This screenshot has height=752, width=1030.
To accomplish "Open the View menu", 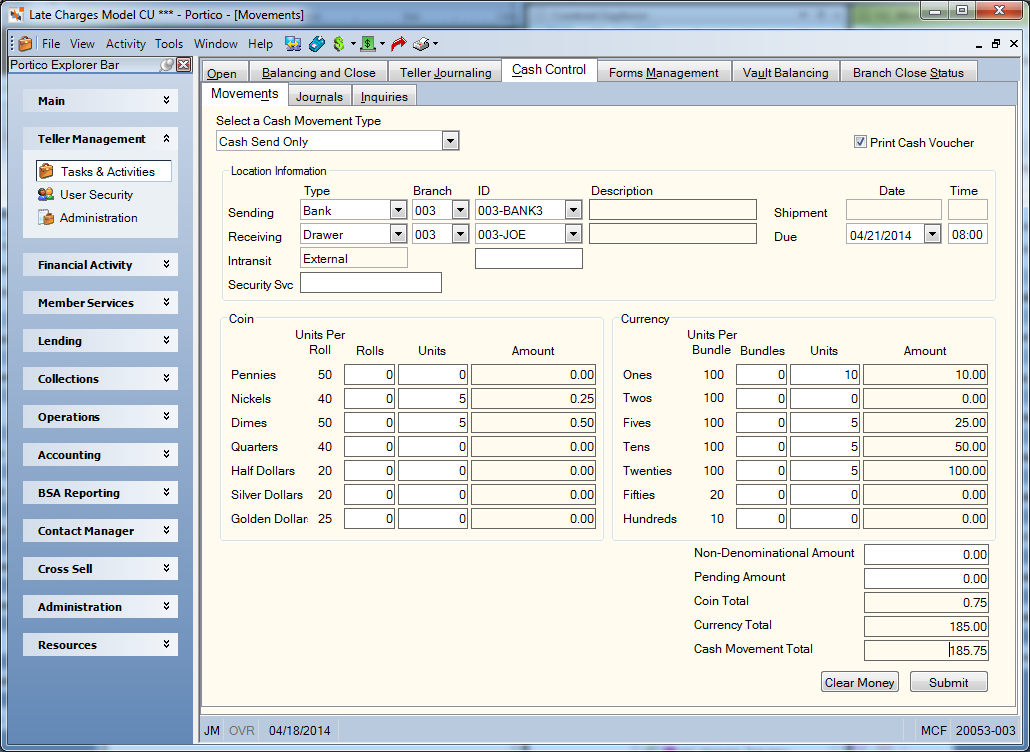I will 82,44.
